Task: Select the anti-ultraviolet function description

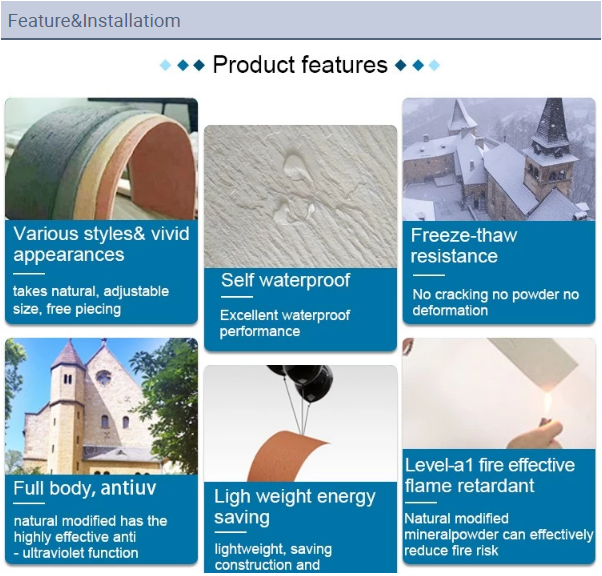Action: click(90, 537)
